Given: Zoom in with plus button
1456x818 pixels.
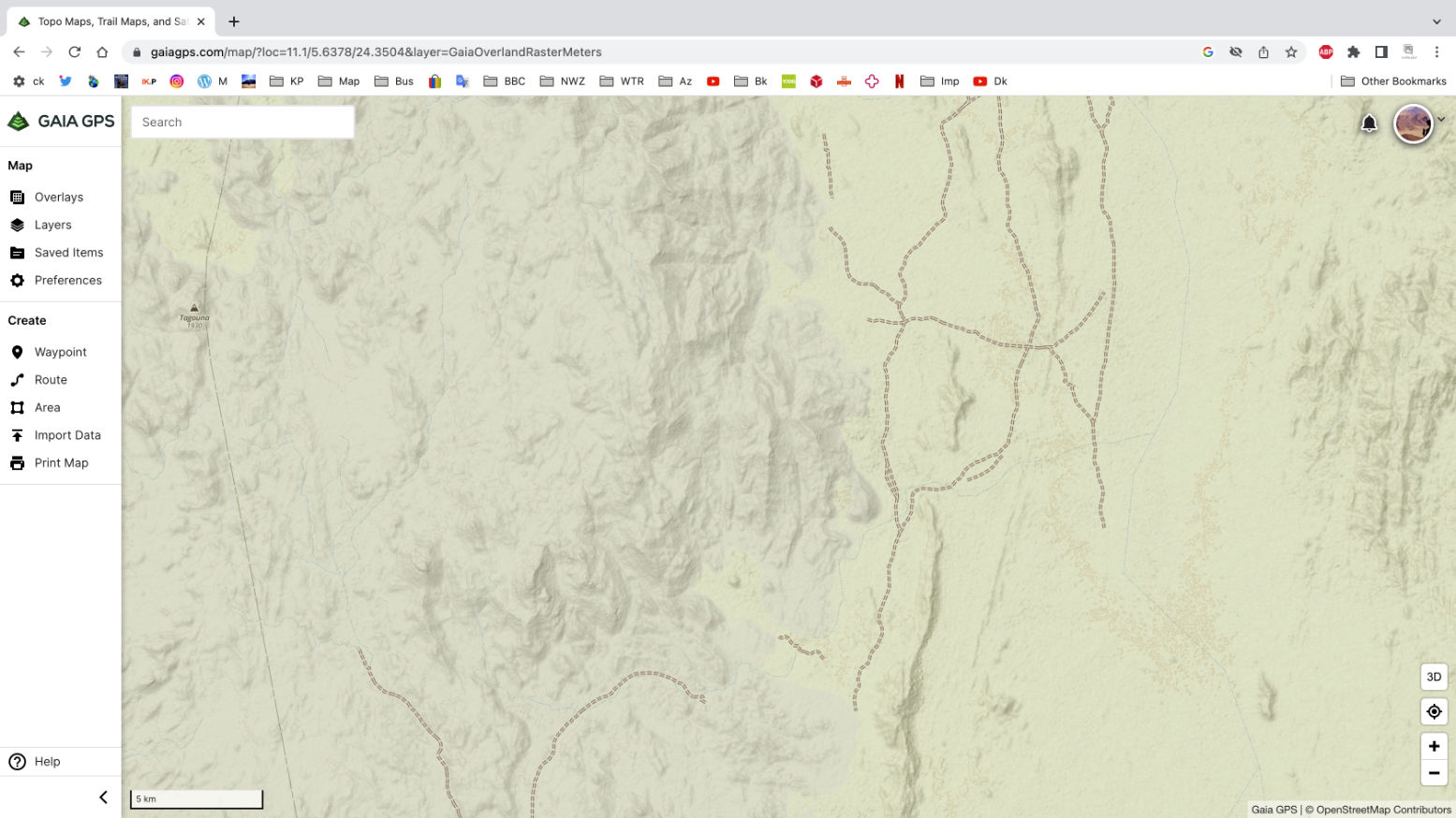Looking at the screenshot, I should [x=1434, y=746].
